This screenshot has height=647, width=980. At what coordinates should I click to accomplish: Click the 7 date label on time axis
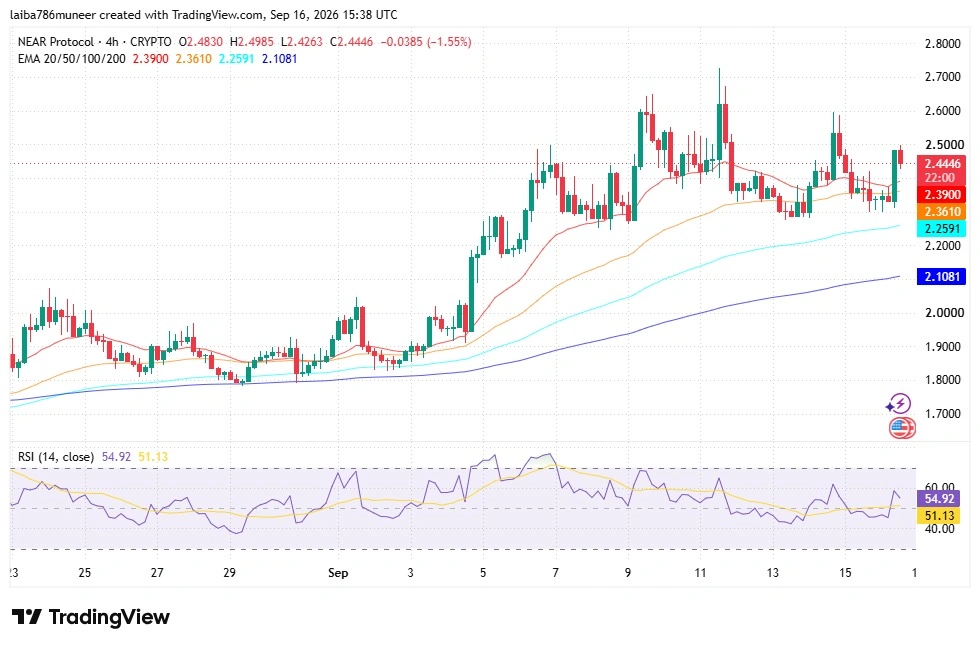click(555, 573)
